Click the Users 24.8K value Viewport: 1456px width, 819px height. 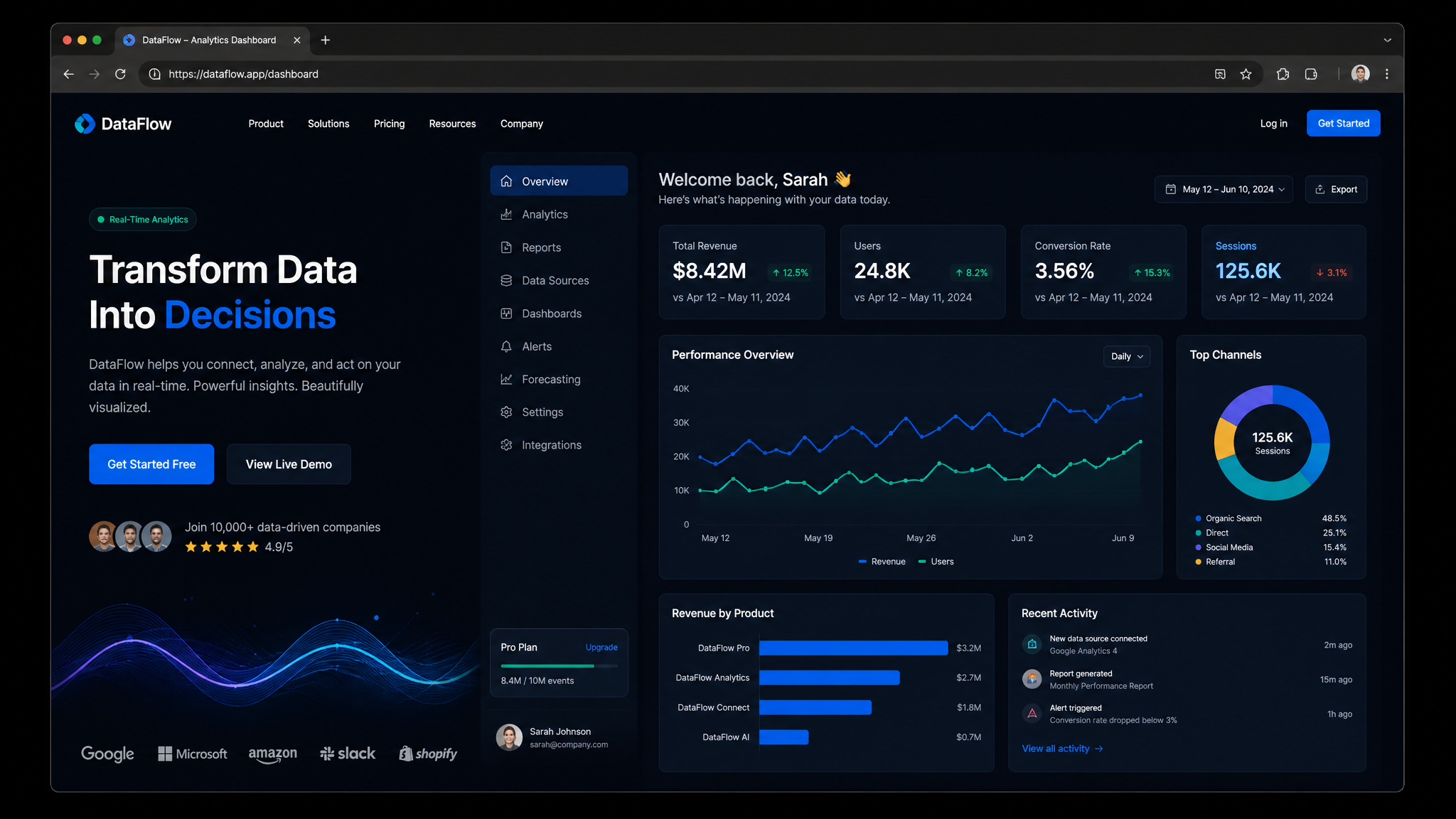tap(882, 271)
